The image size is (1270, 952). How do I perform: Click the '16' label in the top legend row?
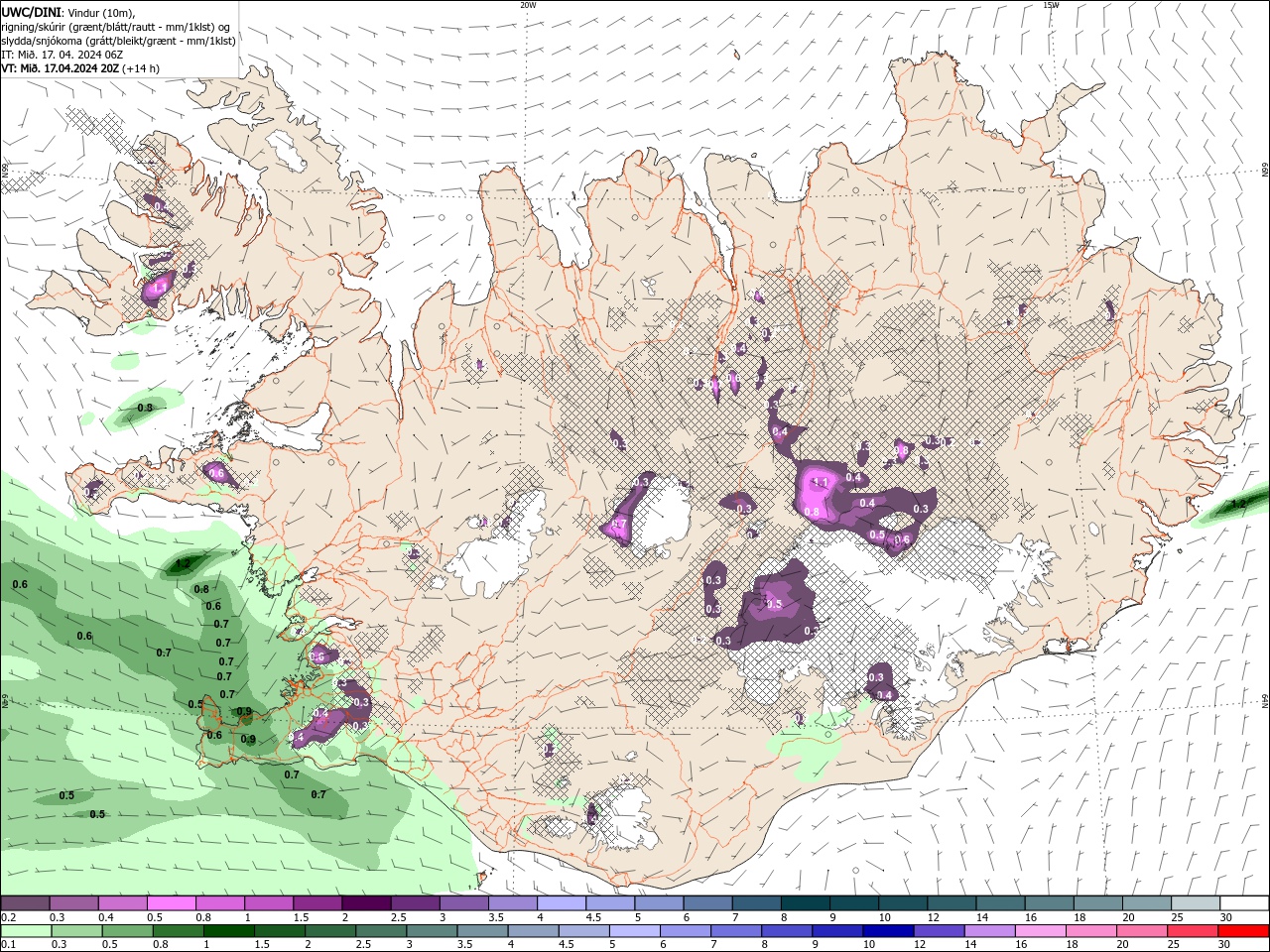(x=1030, y=917)
